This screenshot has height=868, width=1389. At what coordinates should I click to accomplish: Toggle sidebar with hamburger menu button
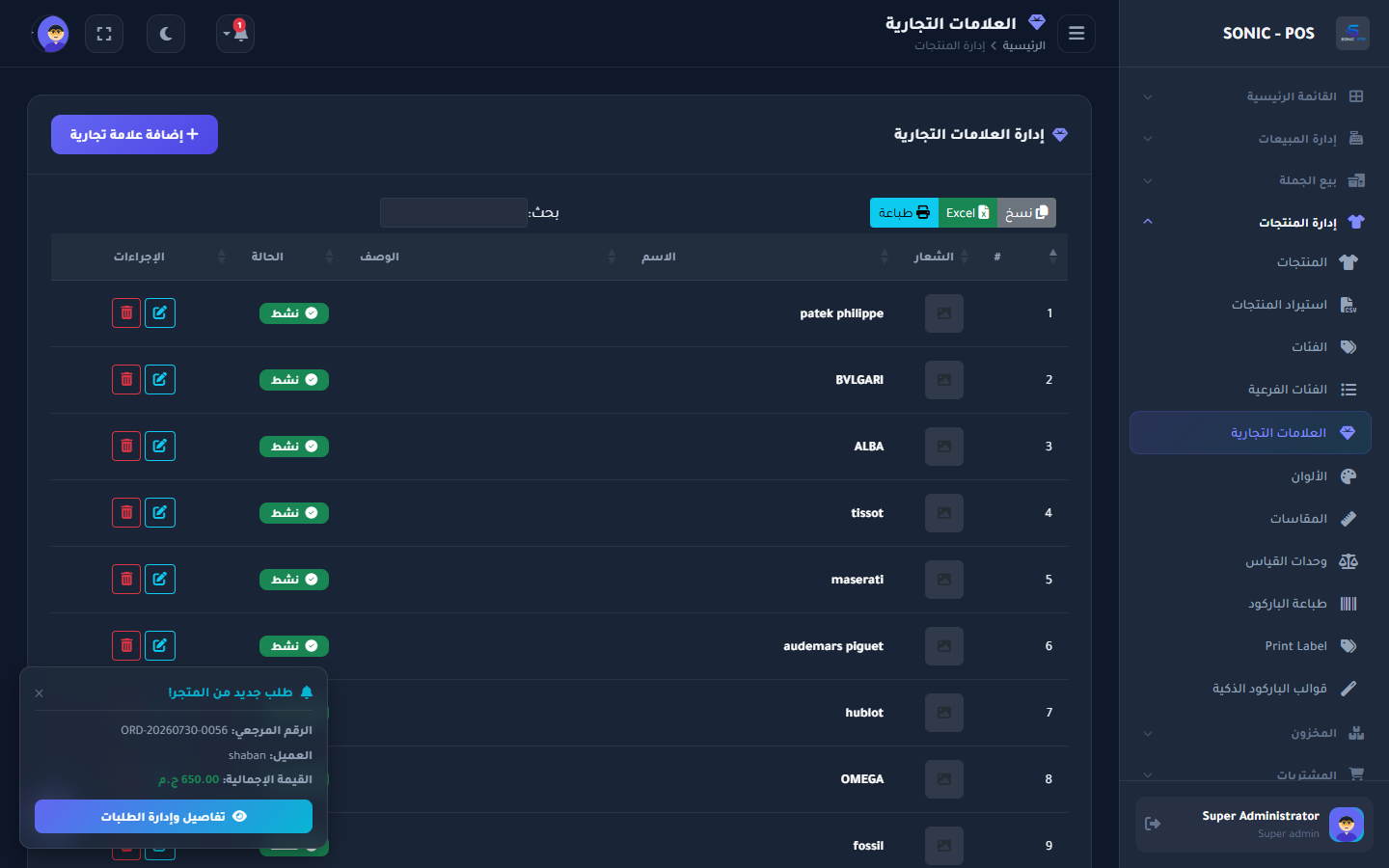[1076, 34]
